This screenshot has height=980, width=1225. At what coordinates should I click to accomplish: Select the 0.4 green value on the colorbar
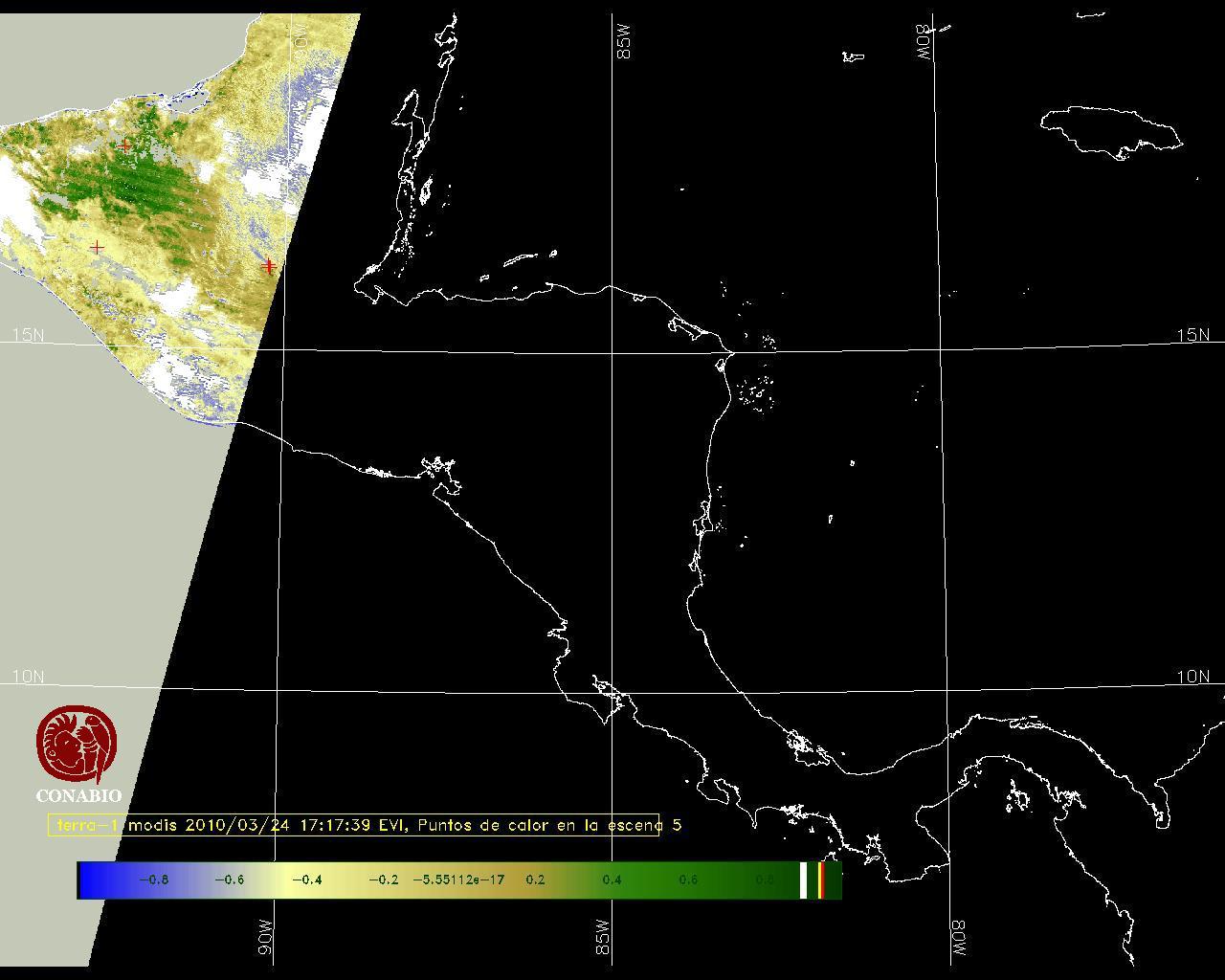pyautogui.click(x=612, y=880)
